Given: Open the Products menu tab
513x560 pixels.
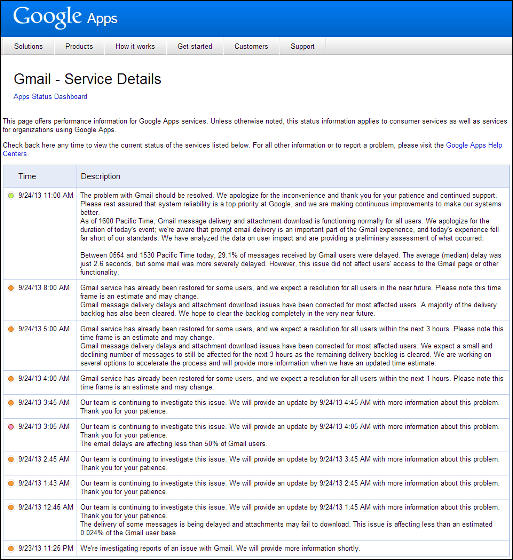Looking at the screenshot, I should click(79, 46).
